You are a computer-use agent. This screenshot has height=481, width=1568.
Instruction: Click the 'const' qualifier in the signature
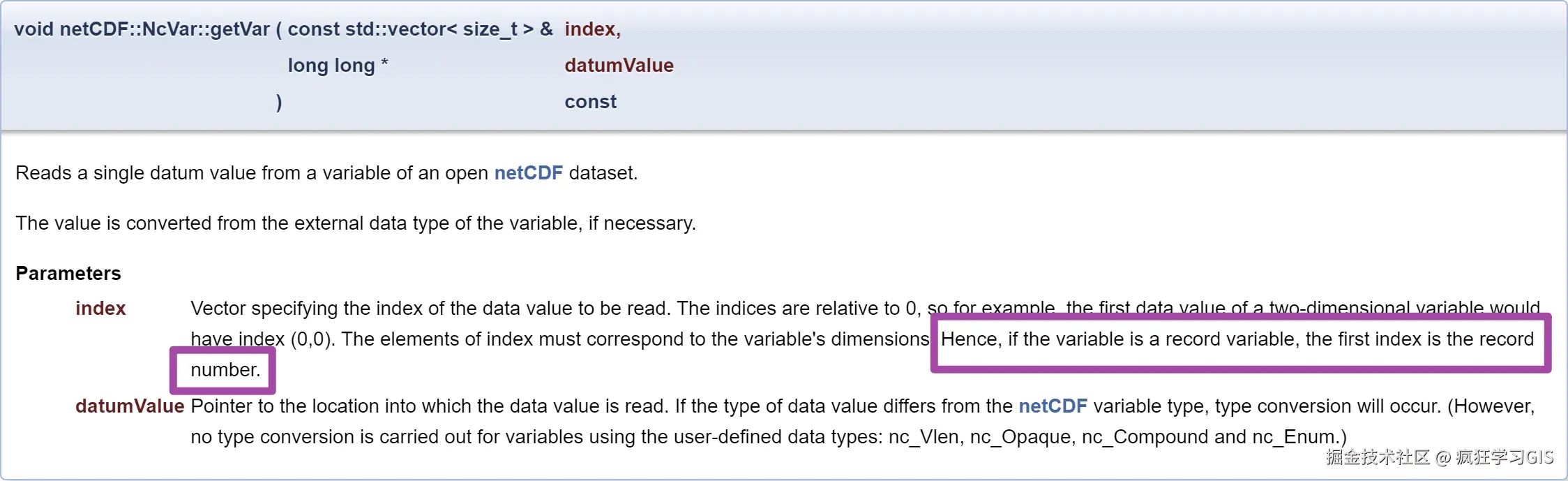pos(590,102)
